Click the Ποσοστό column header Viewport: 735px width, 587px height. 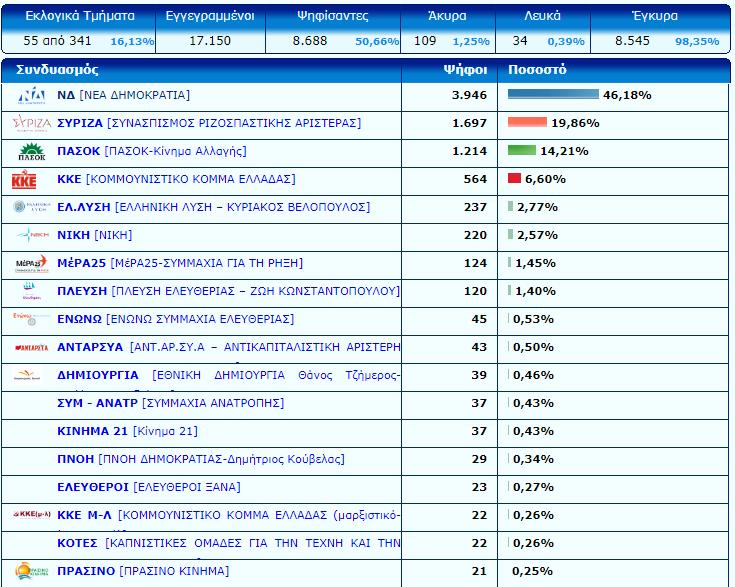pos(537,70)
